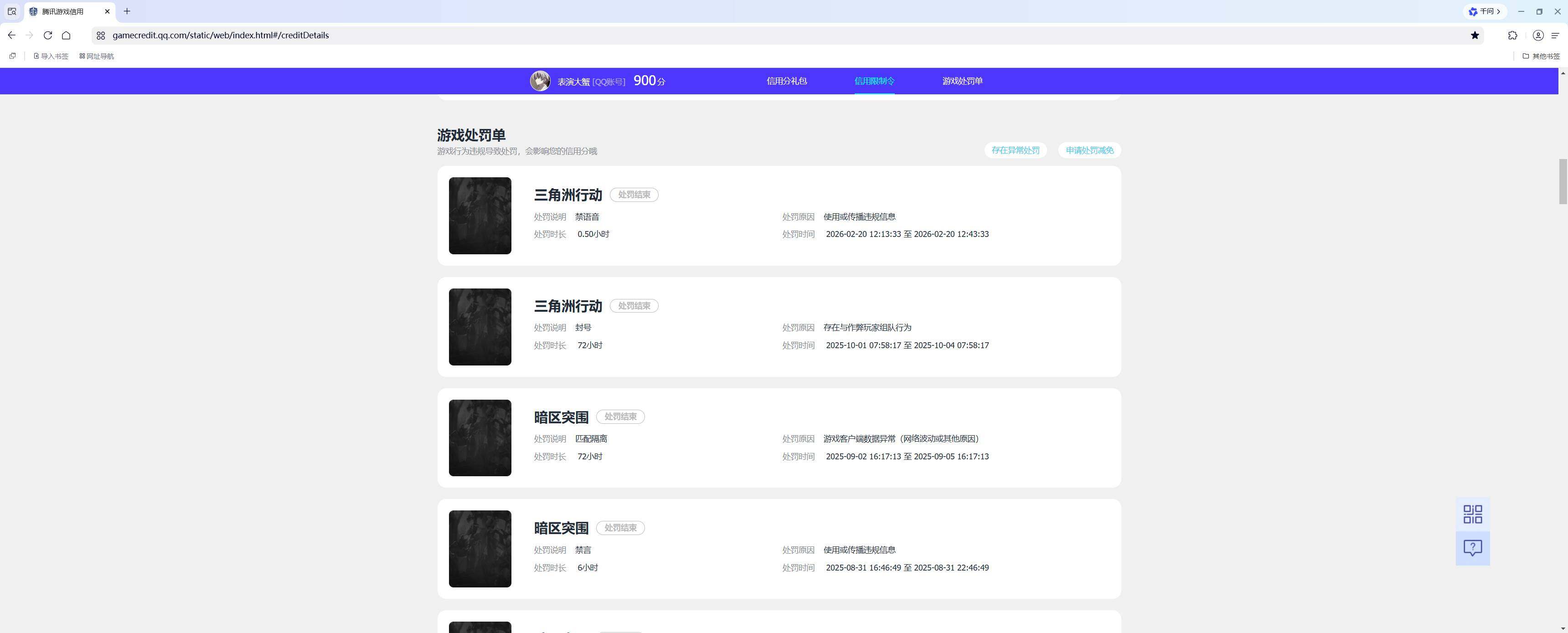Minimize the browser window
This screenshot has height=633, width=1568.
pos(1521,11)
